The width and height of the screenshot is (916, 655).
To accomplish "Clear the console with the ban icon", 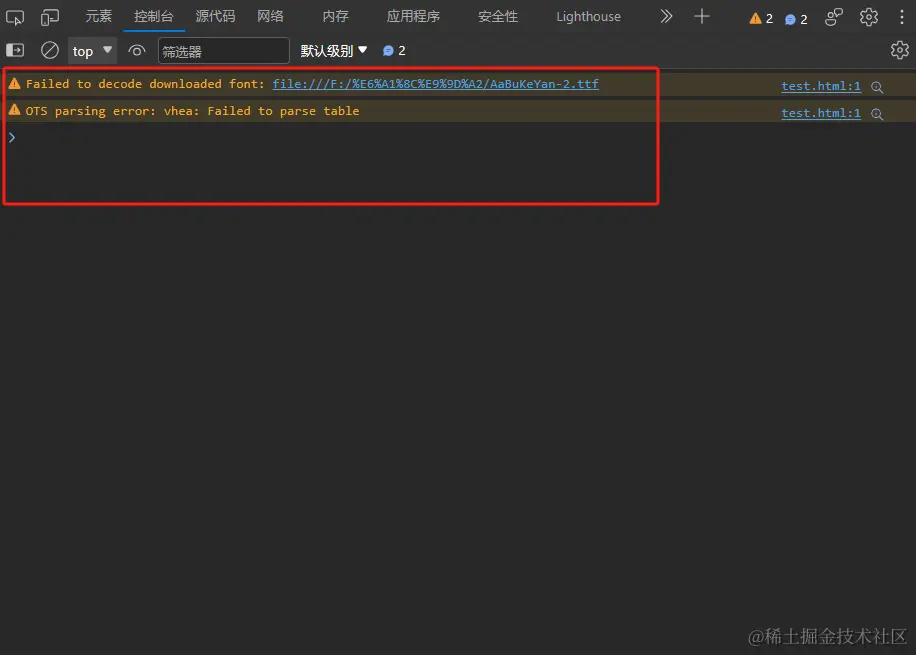I will (x=50, y=50).
